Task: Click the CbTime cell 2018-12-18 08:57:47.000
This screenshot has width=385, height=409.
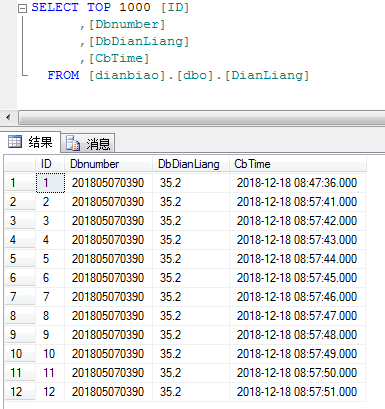Action: (x=298, y=316)
